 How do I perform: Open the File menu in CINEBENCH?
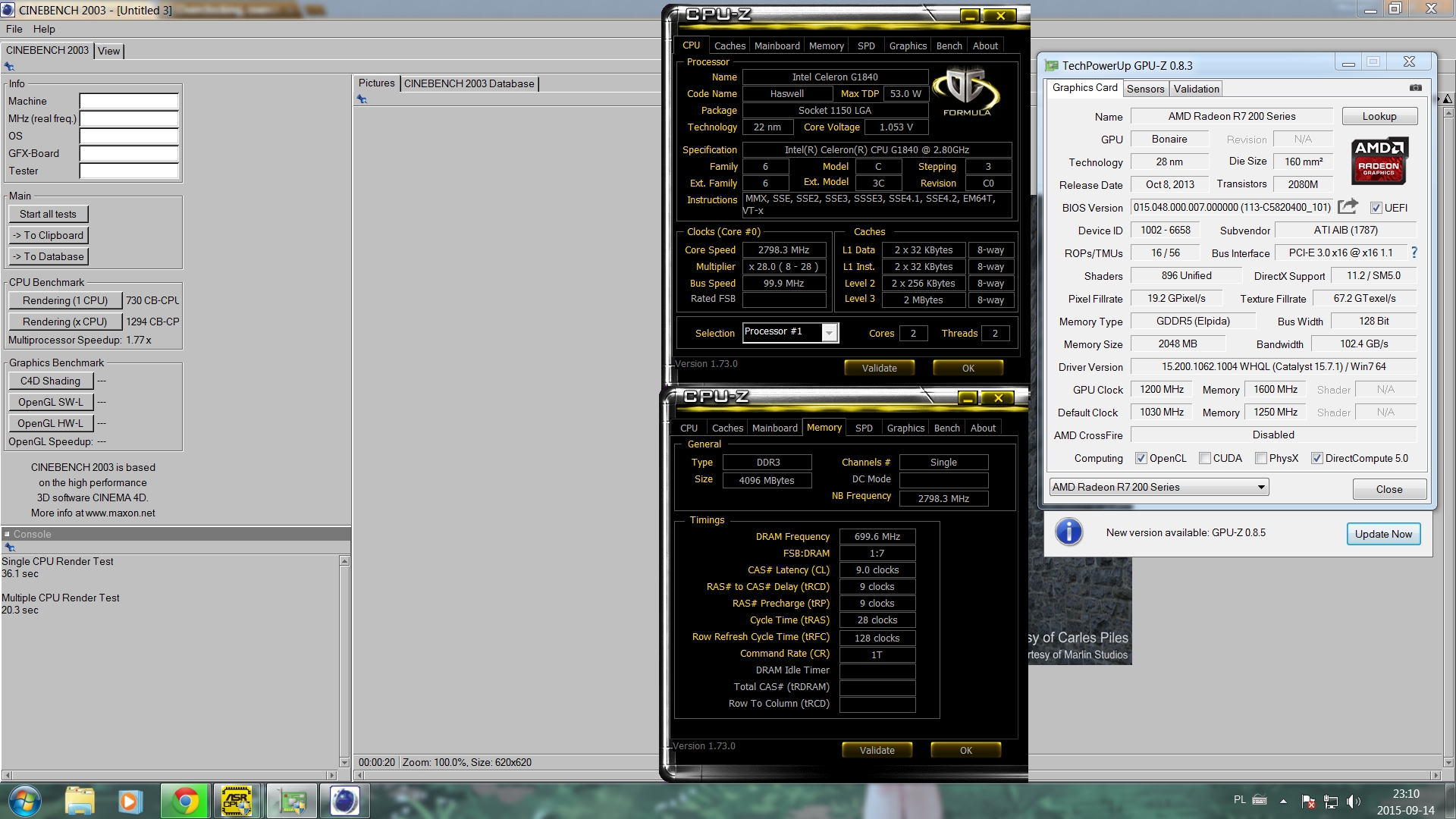[14, 29]
